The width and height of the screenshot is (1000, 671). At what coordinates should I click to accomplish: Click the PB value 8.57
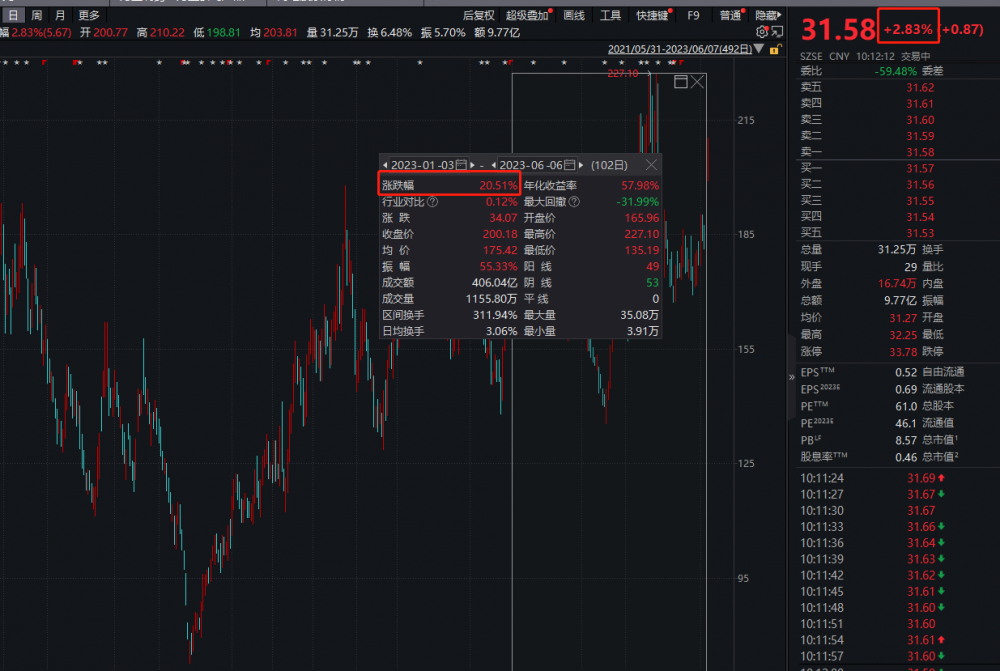coord(906,440)
